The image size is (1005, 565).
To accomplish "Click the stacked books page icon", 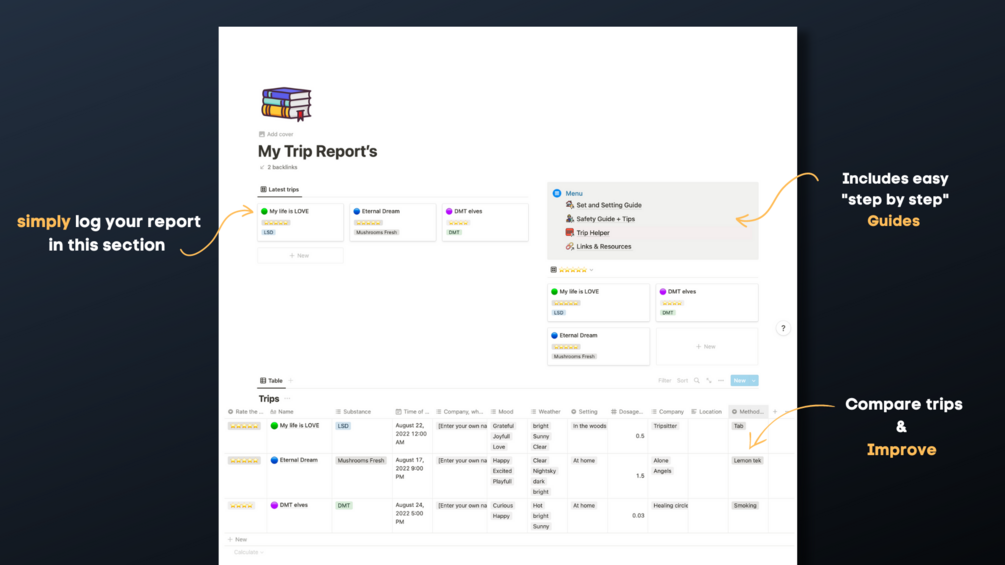I will click(287, 104).
